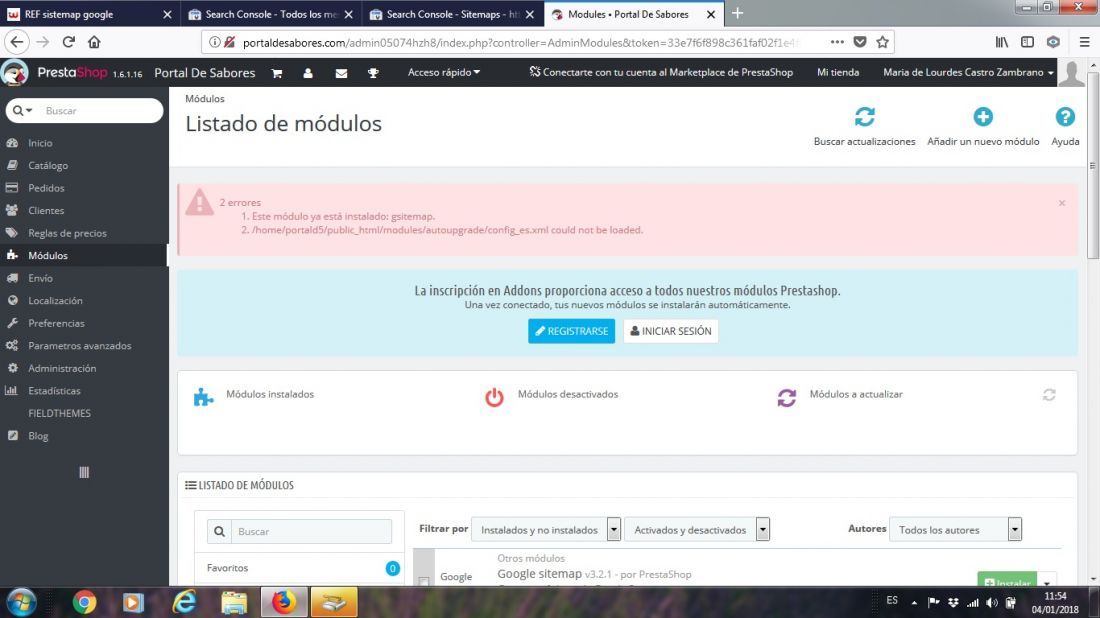Collapse the sidebar menu toggle
The width and height of the screenshot is (1100, 618).
coord(84,472)
